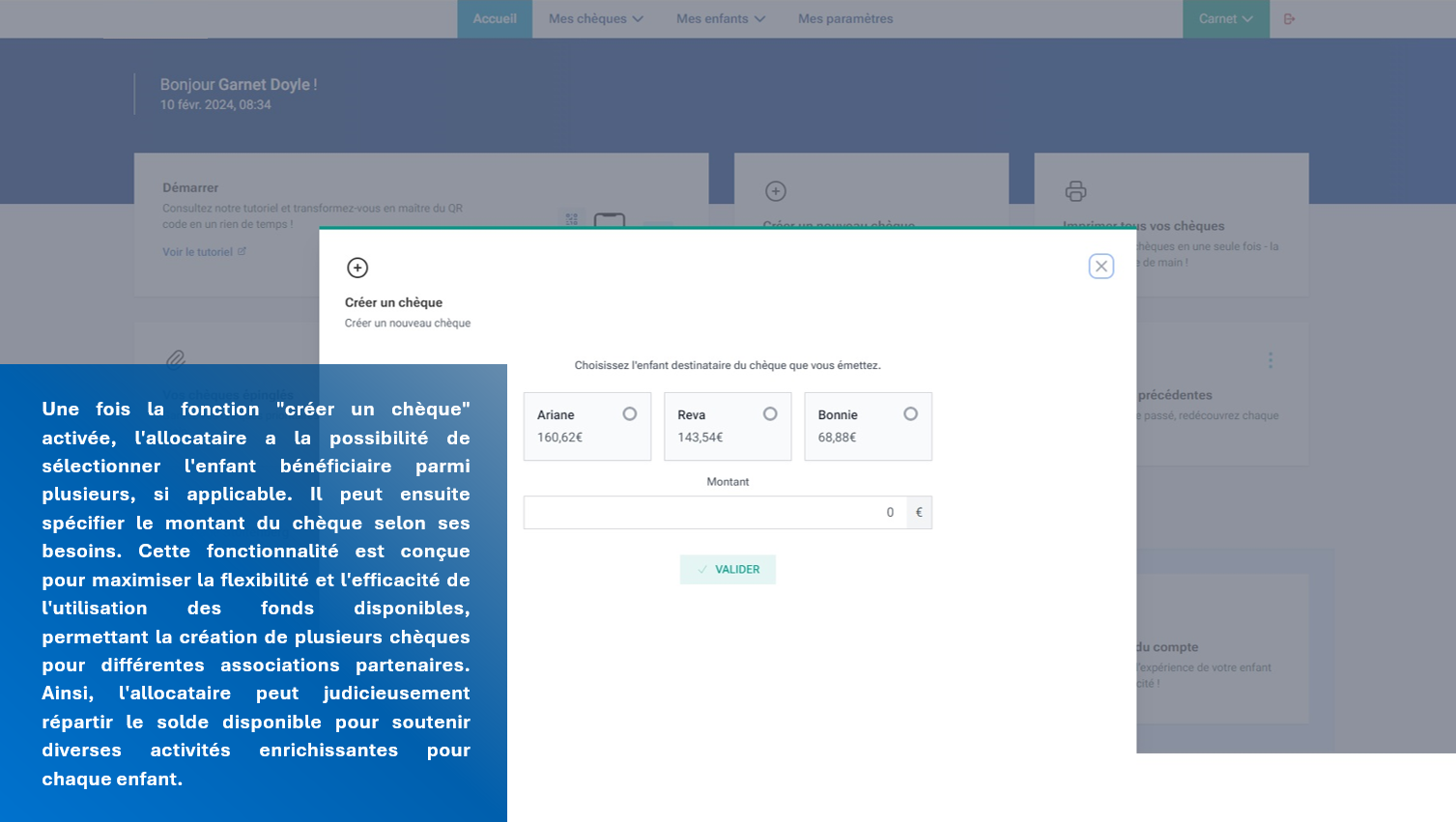Screen dimensions: 1456x822
Task: Open the Carnet dropdown
Action: [1225, 18]
